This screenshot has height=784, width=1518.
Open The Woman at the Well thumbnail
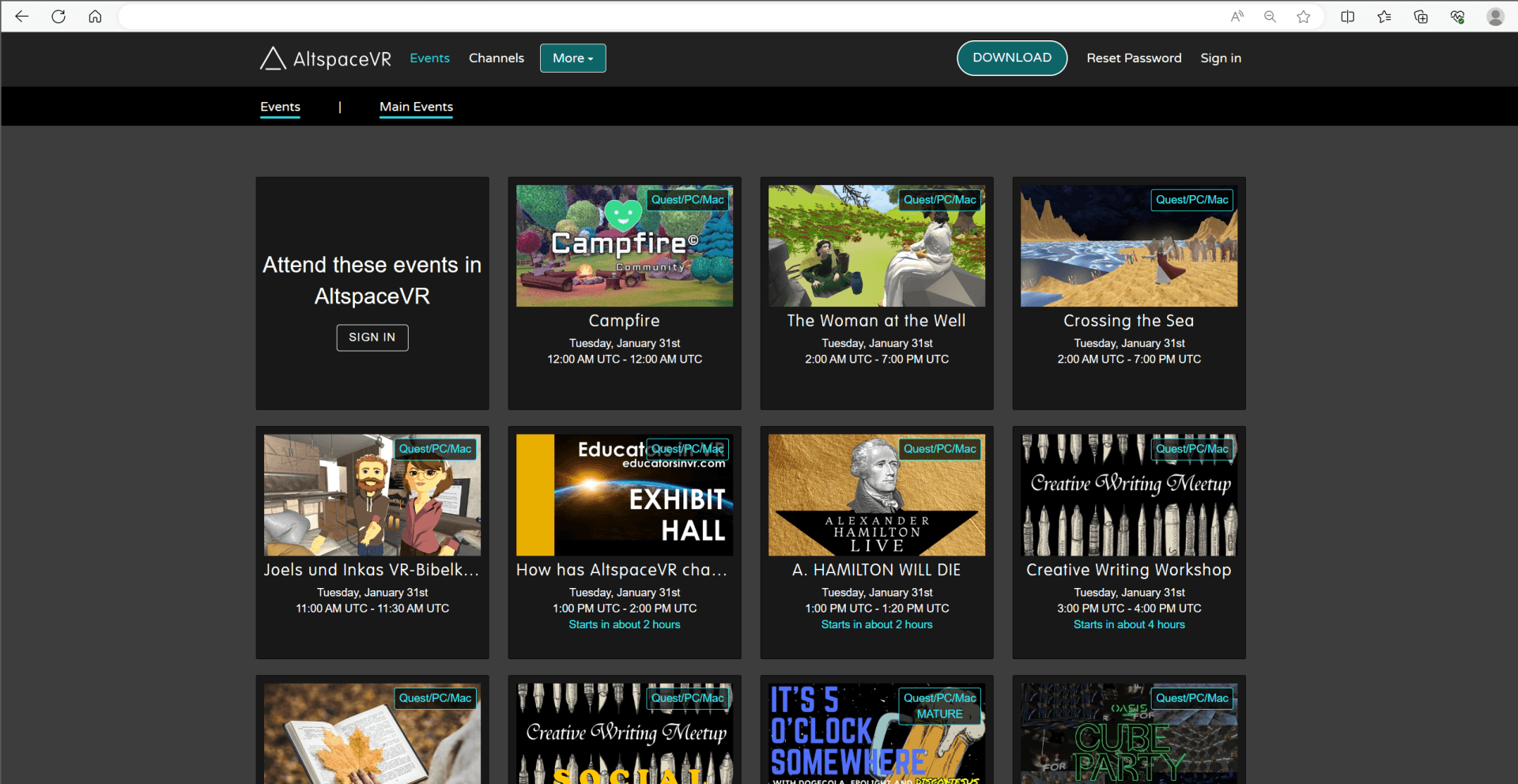click(877, 246)
